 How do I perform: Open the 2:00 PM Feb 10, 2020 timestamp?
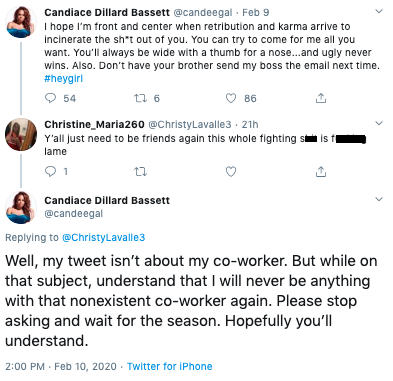point(61,366)
